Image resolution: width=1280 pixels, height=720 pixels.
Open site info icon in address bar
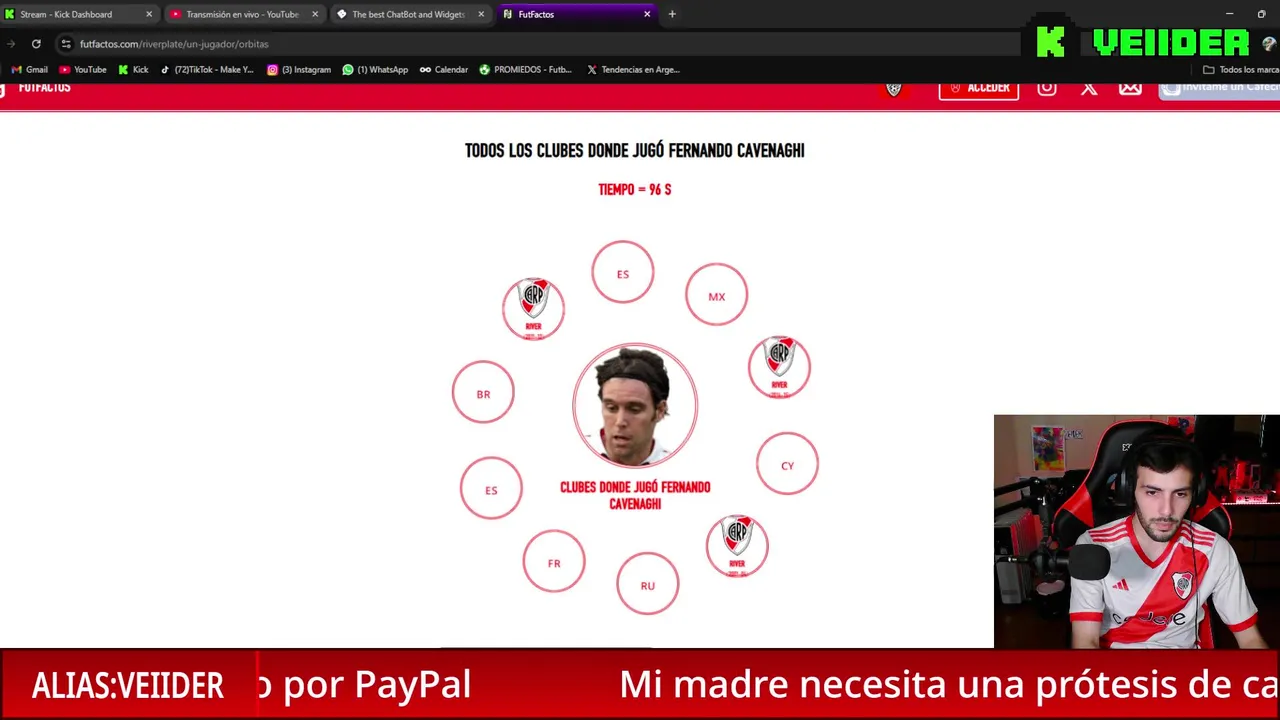point(66,44)
